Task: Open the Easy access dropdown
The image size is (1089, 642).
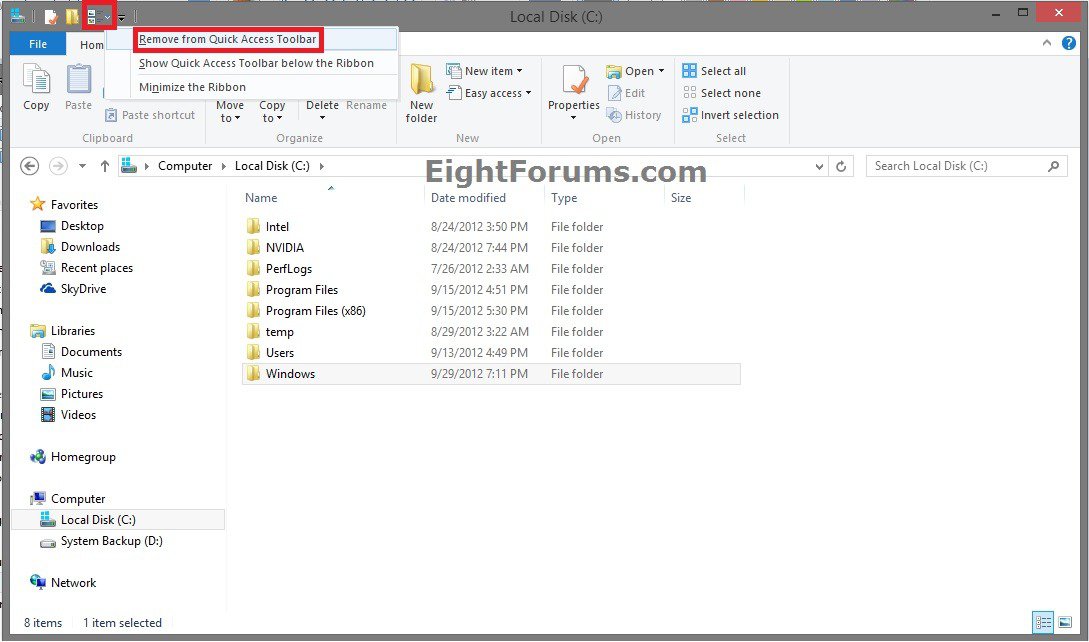Action: (x=488, y=93)
